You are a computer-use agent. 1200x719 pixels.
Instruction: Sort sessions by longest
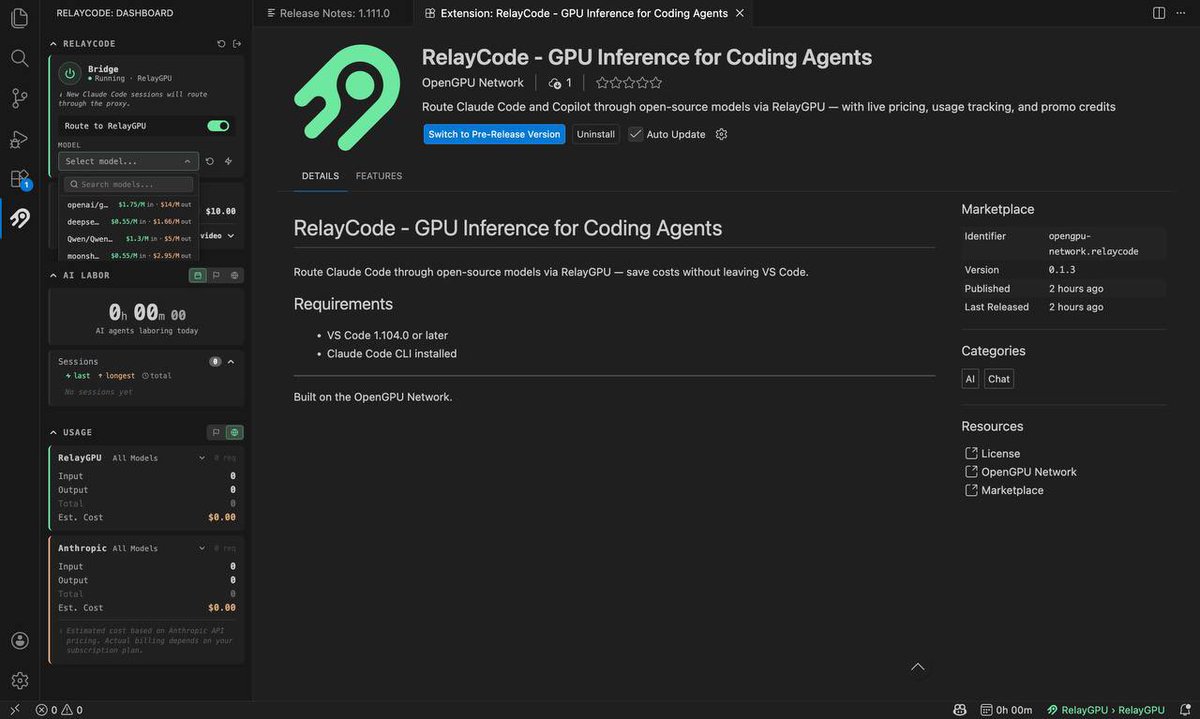tap(116, 376)
